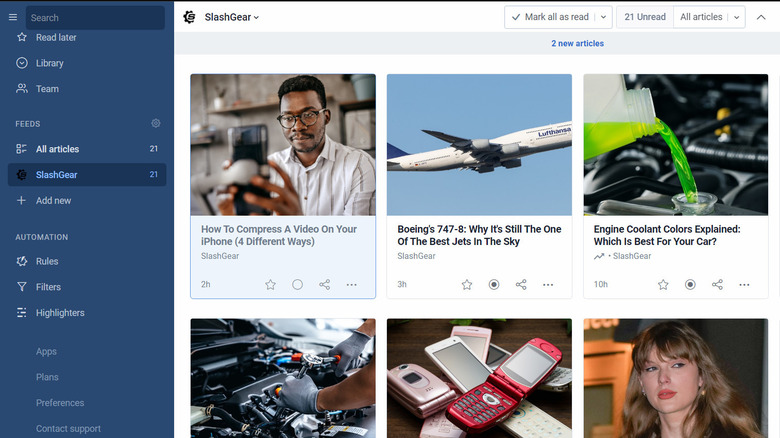Screen dimensions: 780x438
Task: Share the iPhone video compress article
Action: tap(324, 285)
